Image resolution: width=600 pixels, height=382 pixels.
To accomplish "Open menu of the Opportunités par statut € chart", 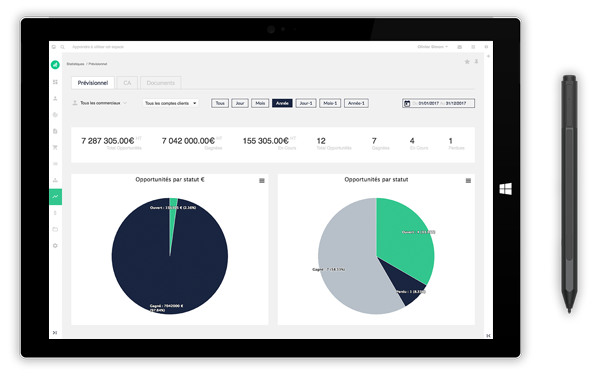I will [x=262, y=181].
